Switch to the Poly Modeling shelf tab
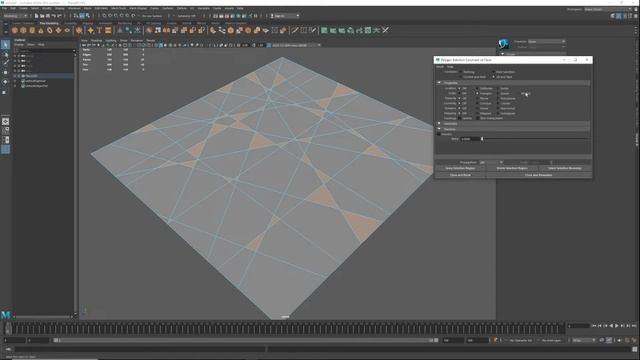 point(49,23)
